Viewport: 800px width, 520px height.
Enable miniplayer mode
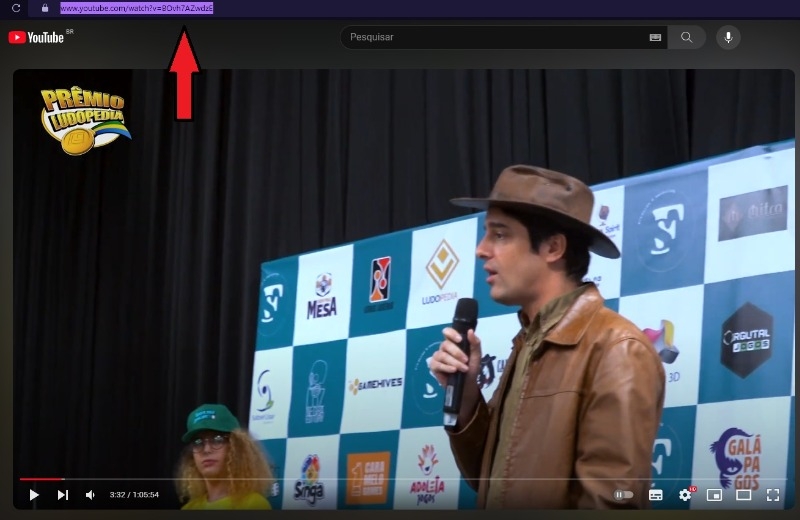click(x=714, y=494)
